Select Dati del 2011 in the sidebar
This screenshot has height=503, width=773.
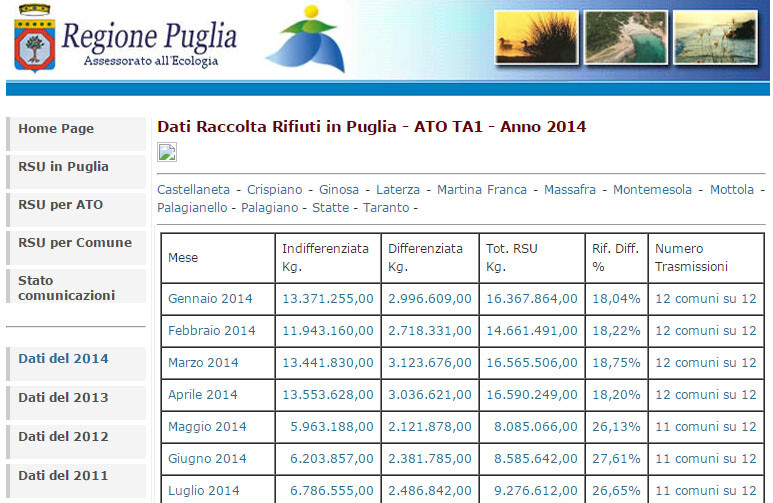point(76,480)
